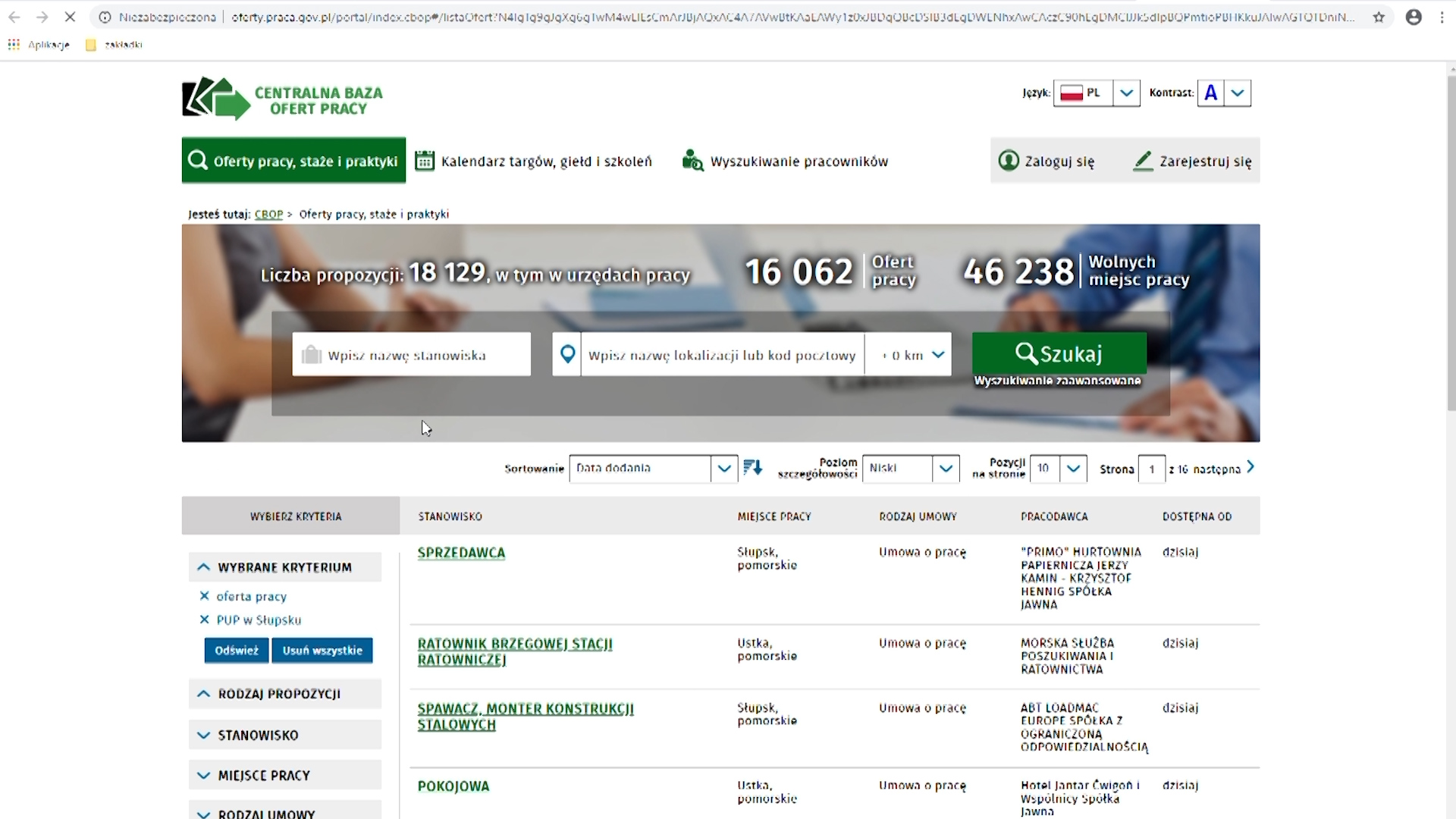Open 'Wyszukiwanie pracowników' tab
Image resolution: width=1456 pixels, height=819 pixels.
pyautogui.click(x=785, y=161)
